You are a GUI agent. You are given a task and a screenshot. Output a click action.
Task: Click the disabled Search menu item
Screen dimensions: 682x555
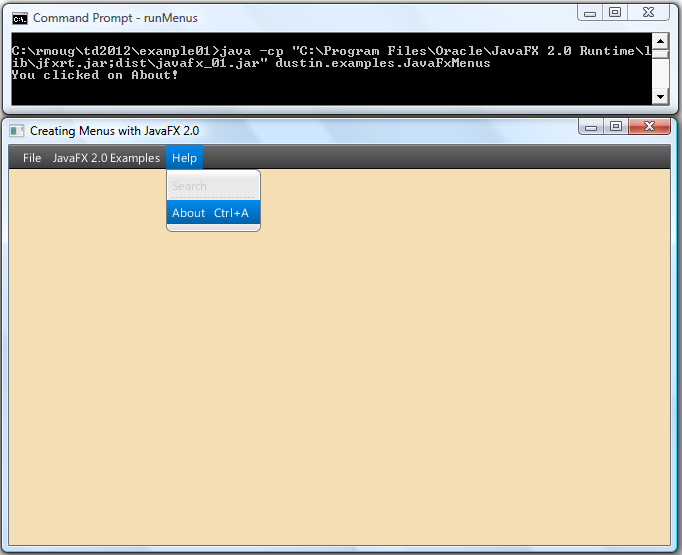click(214, 186)
